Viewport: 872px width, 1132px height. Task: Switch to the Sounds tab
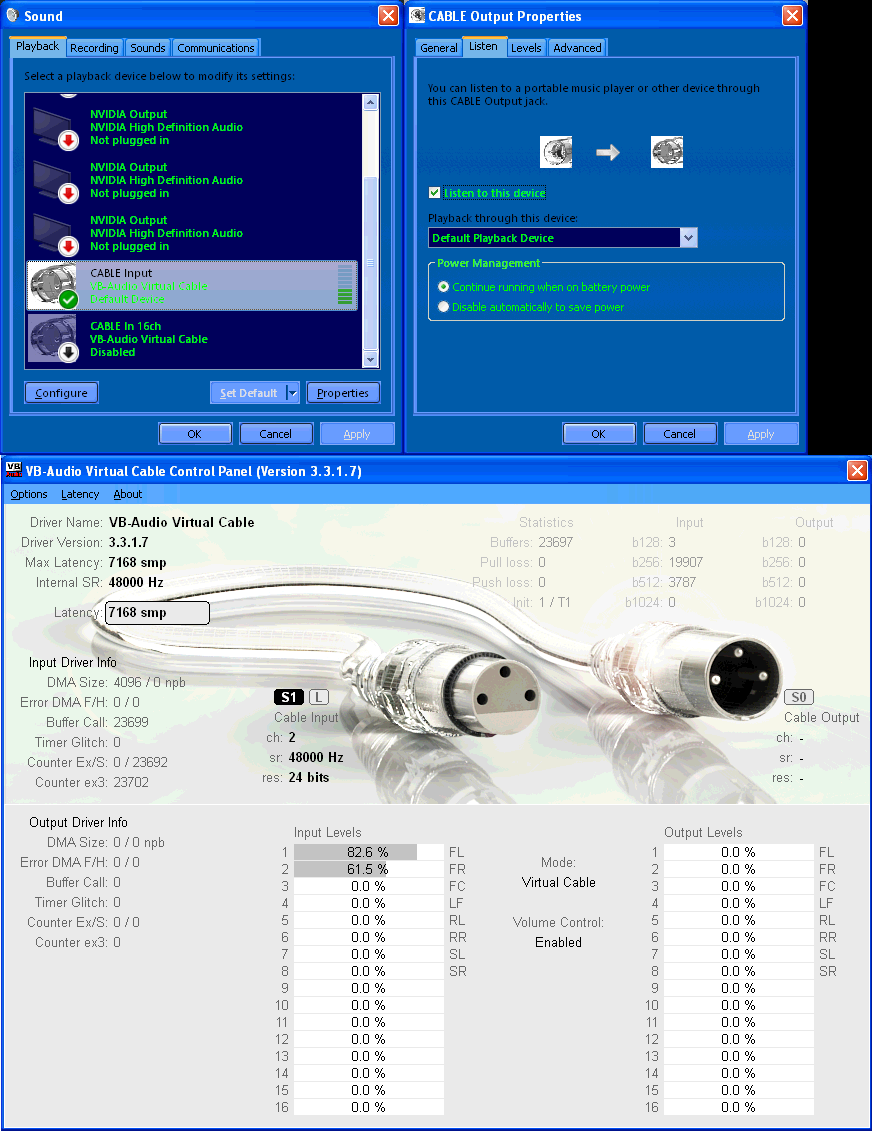coord(148,48)
